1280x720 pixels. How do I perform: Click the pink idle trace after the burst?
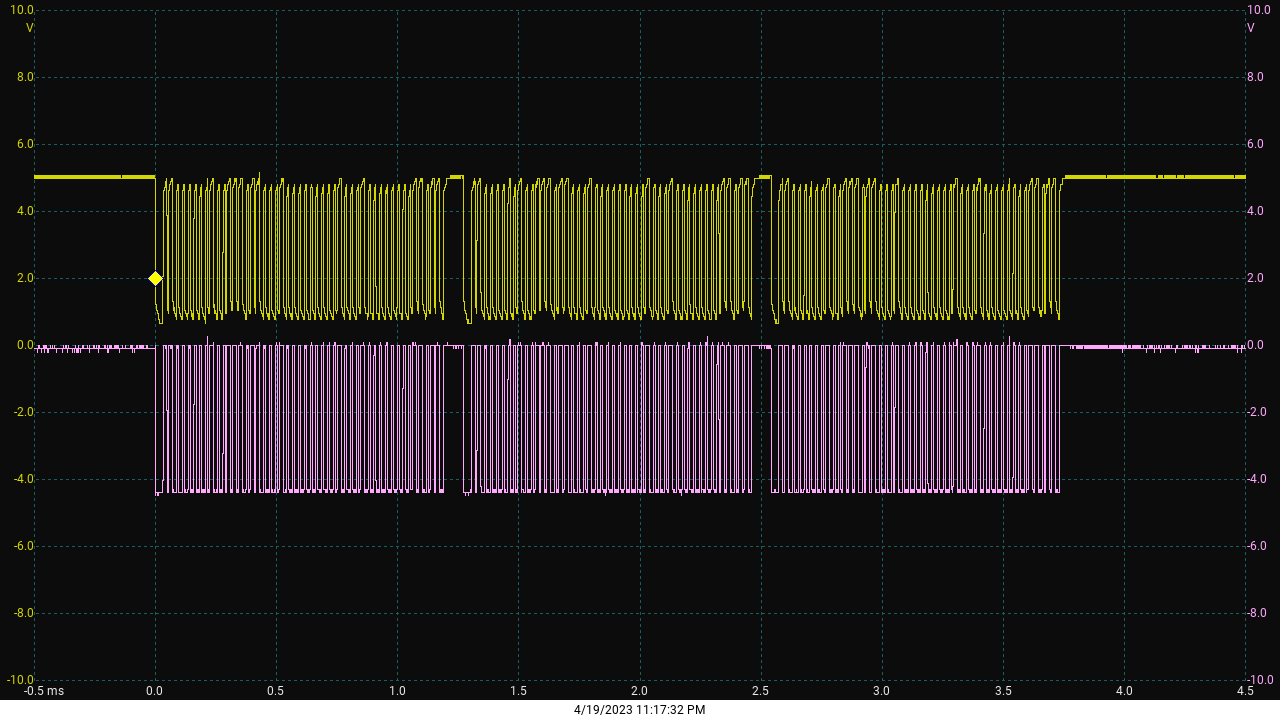(1150, 347)
